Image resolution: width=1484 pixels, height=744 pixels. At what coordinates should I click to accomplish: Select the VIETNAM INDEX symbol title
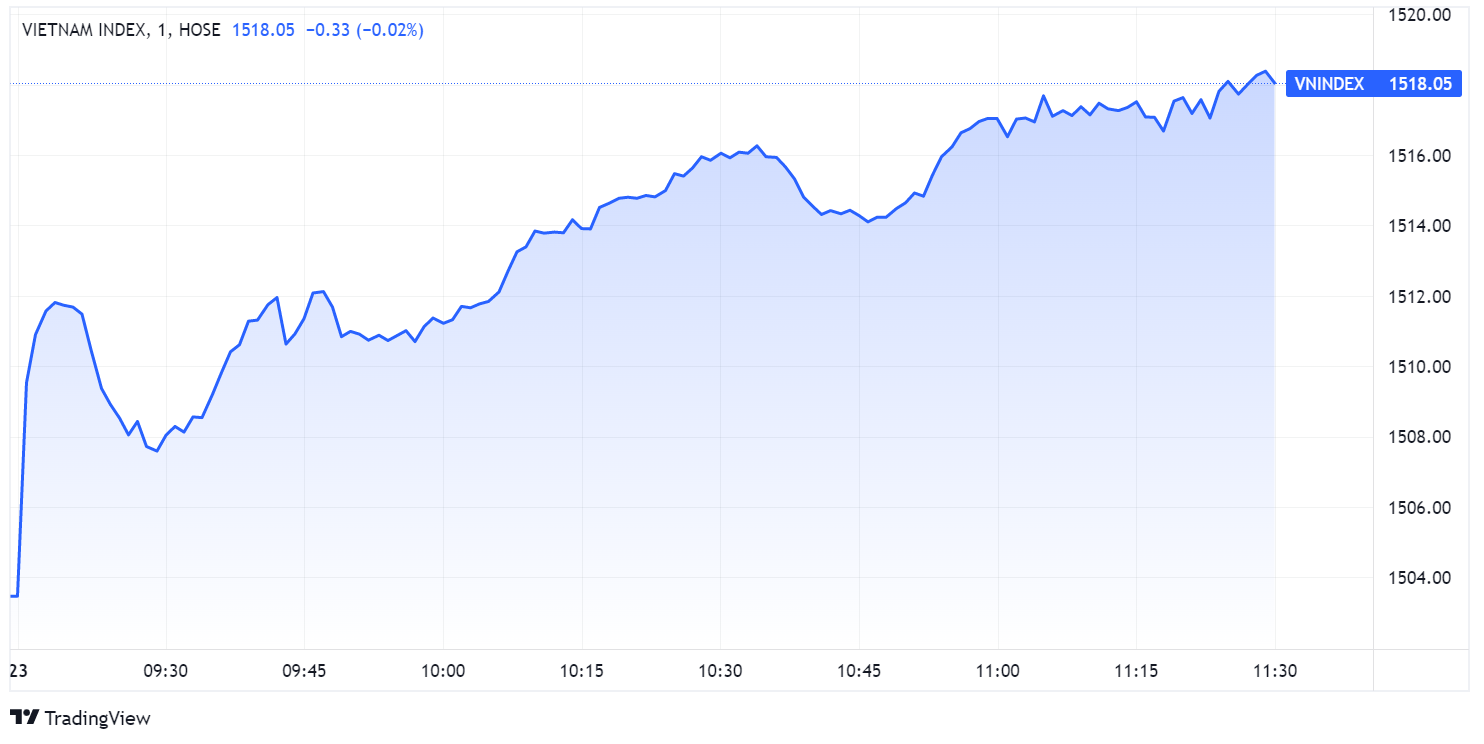point(83,30)
